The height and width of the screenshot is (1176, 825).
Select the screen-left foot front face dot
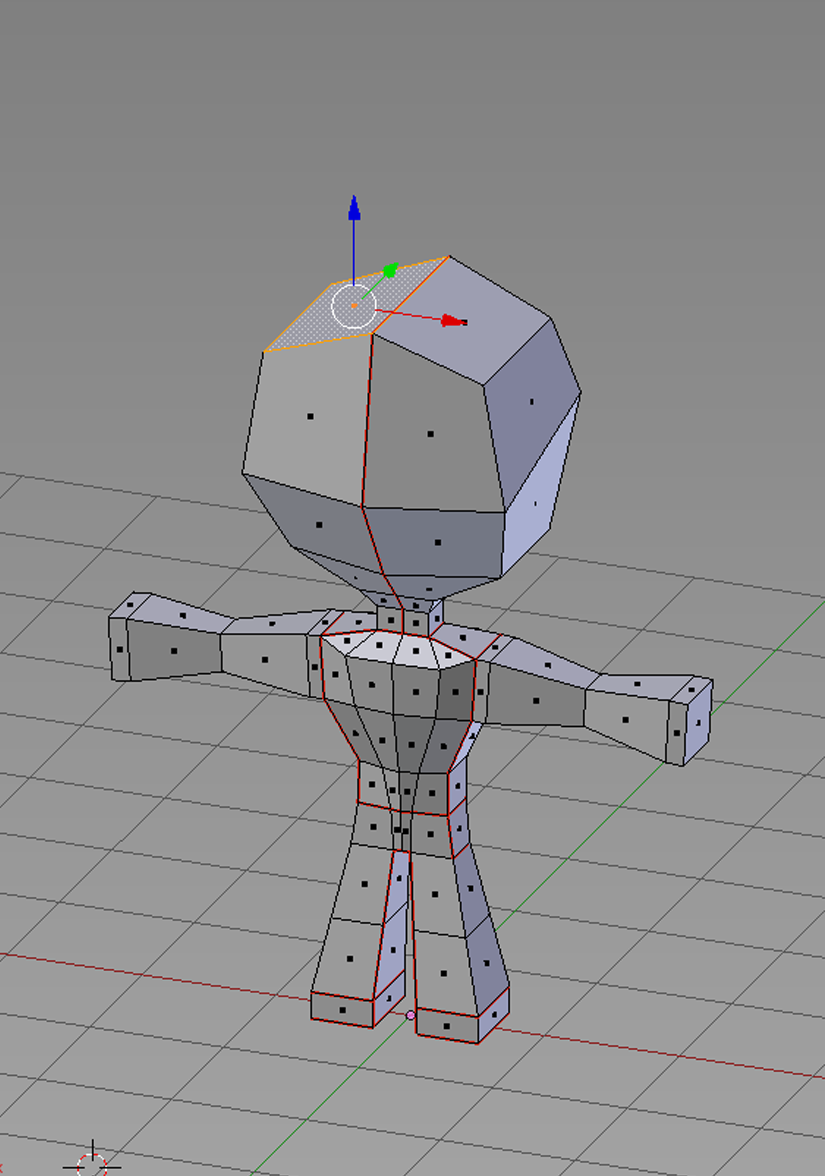[x=342, y=1010]
